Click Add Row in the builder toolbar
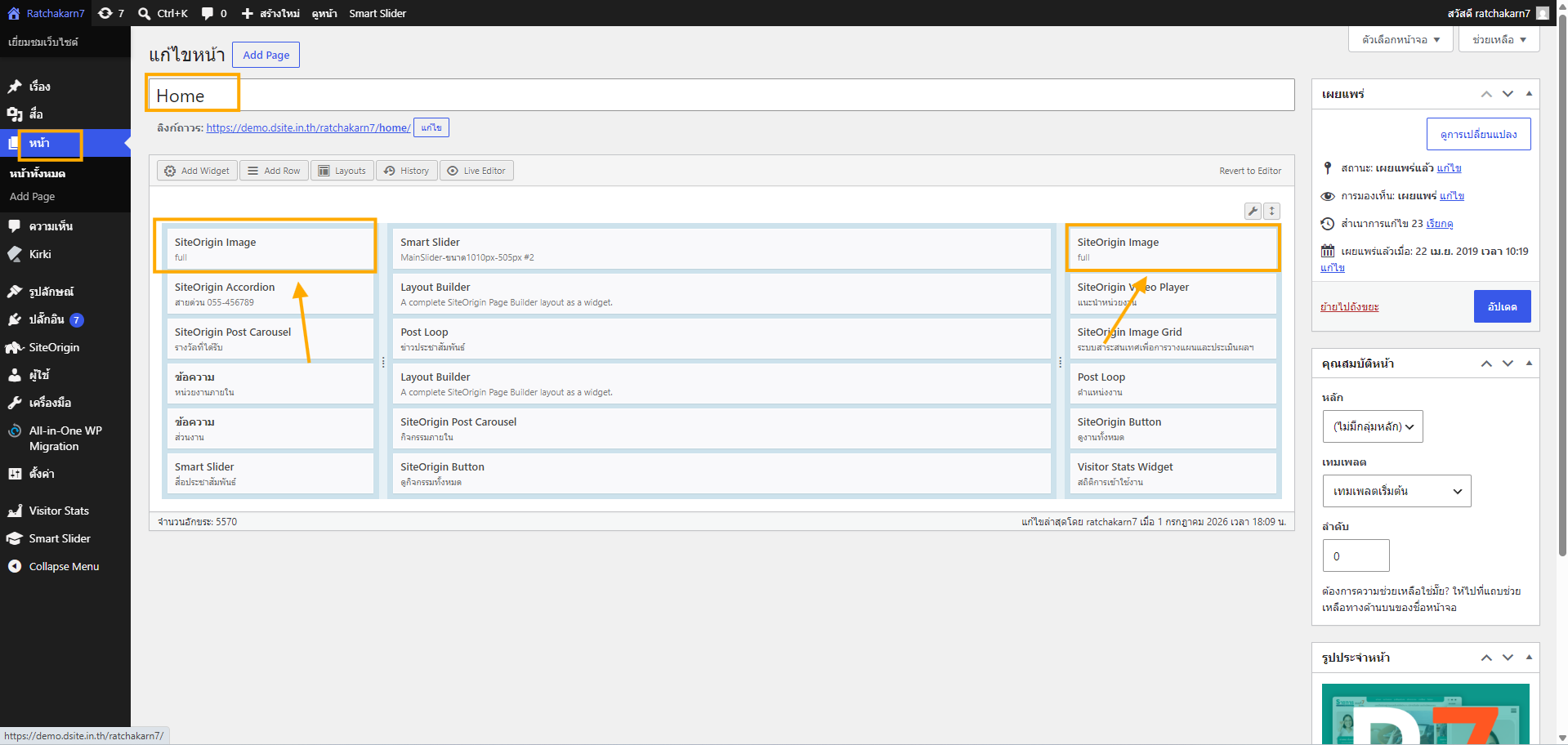This screenshot has width=1568, height=745. tap(274, 171)
